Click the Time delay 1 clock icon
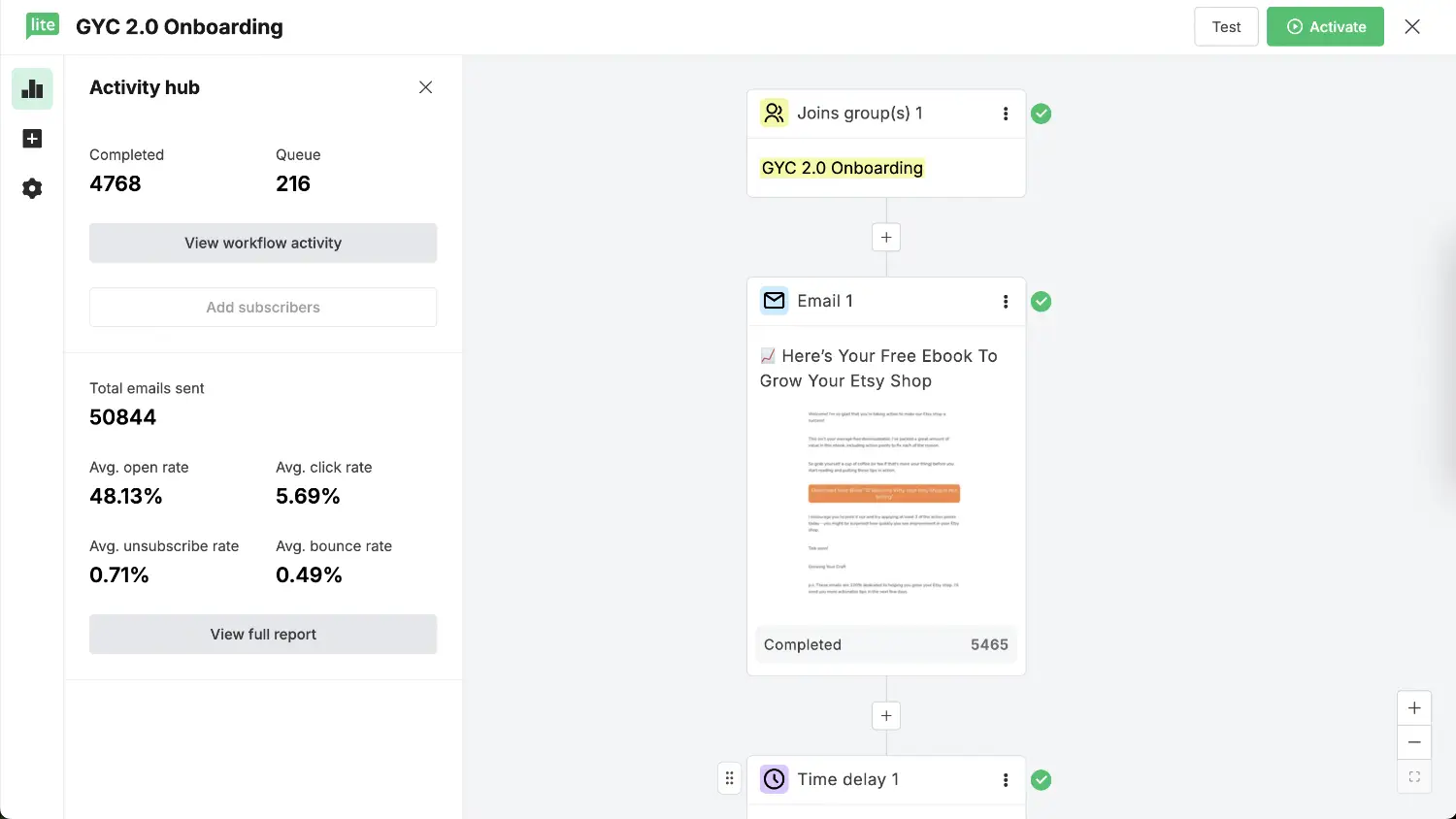 (774, 779)
